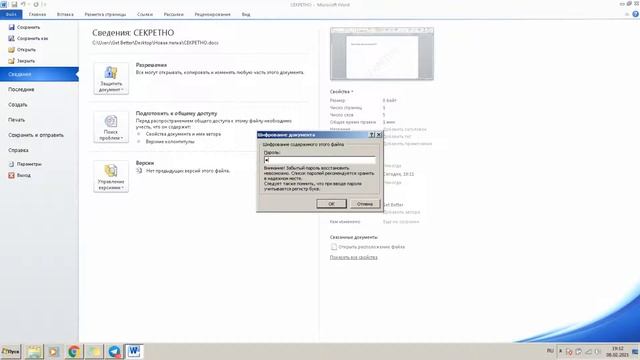The image size is (640, 360).
Task: Click the RU language indicator in tray
Action: tap(550, 351)
